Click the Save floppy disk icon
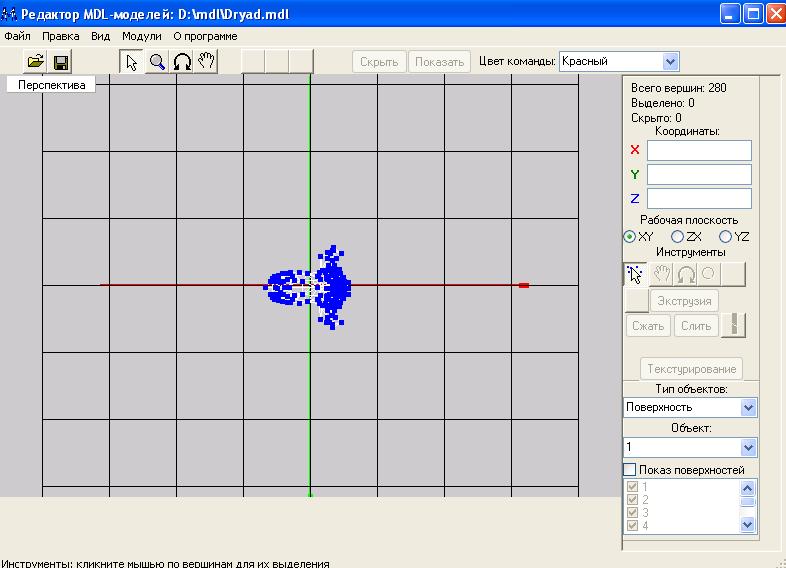 pos(60,62)
